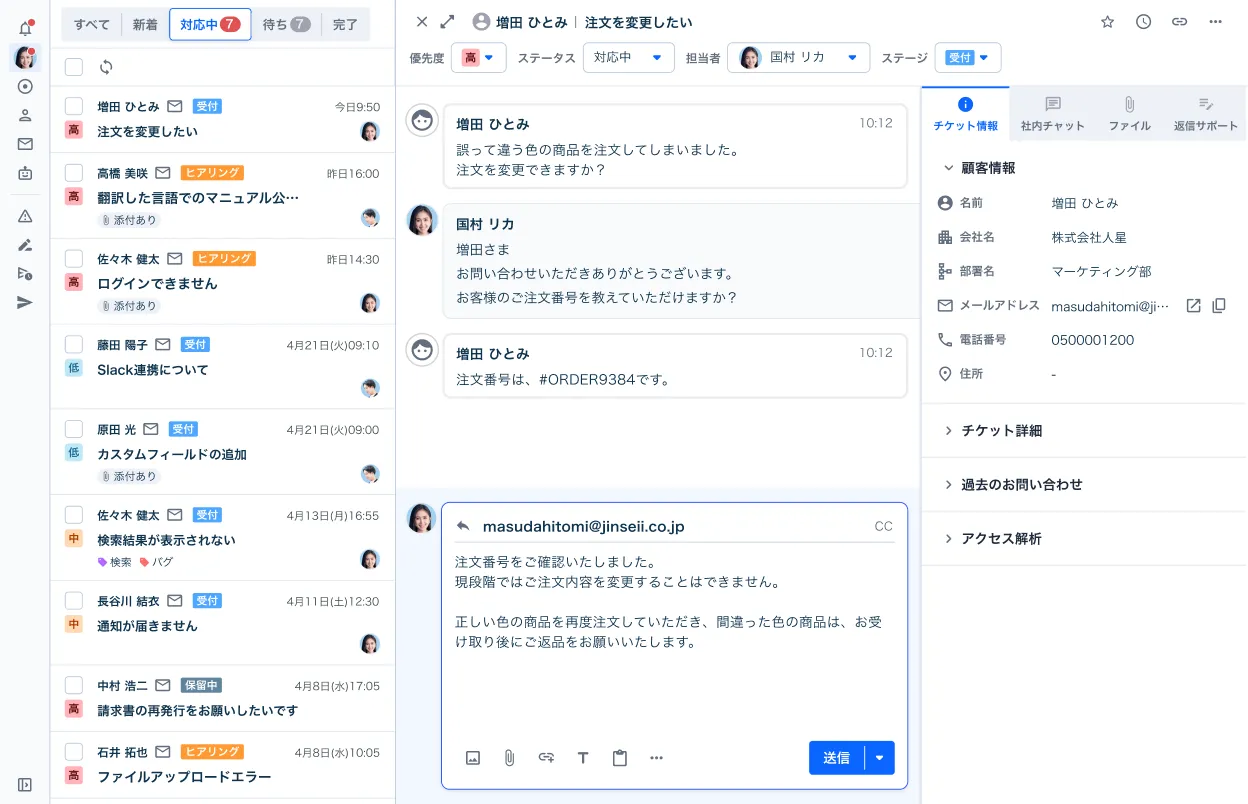
Task: Open more editor options ellipsis
Action: click(657, 758)
